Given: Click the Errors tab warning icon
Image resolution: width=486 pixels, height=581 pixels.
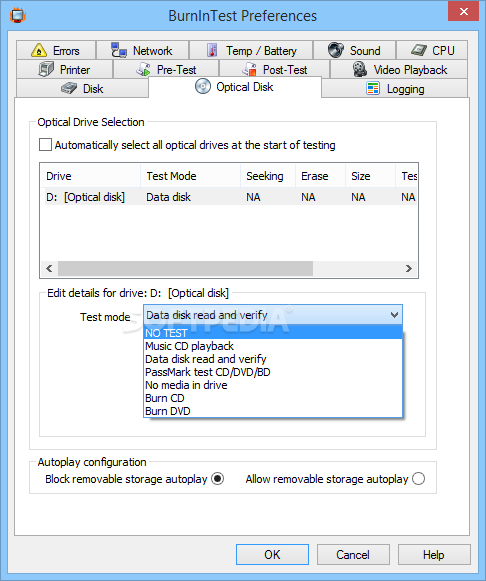Looking at the screenshot, I should 39,50.
